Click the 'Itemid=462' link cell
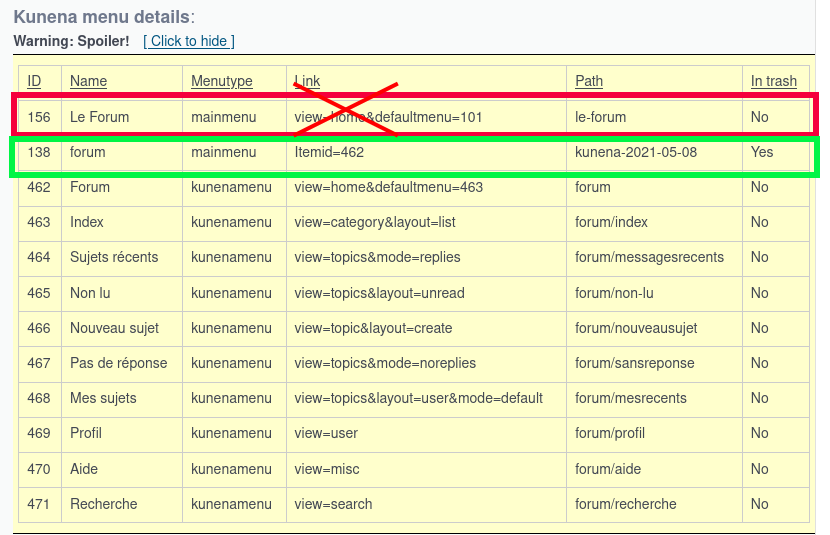The image size is (830, 535). pos(331,152)
